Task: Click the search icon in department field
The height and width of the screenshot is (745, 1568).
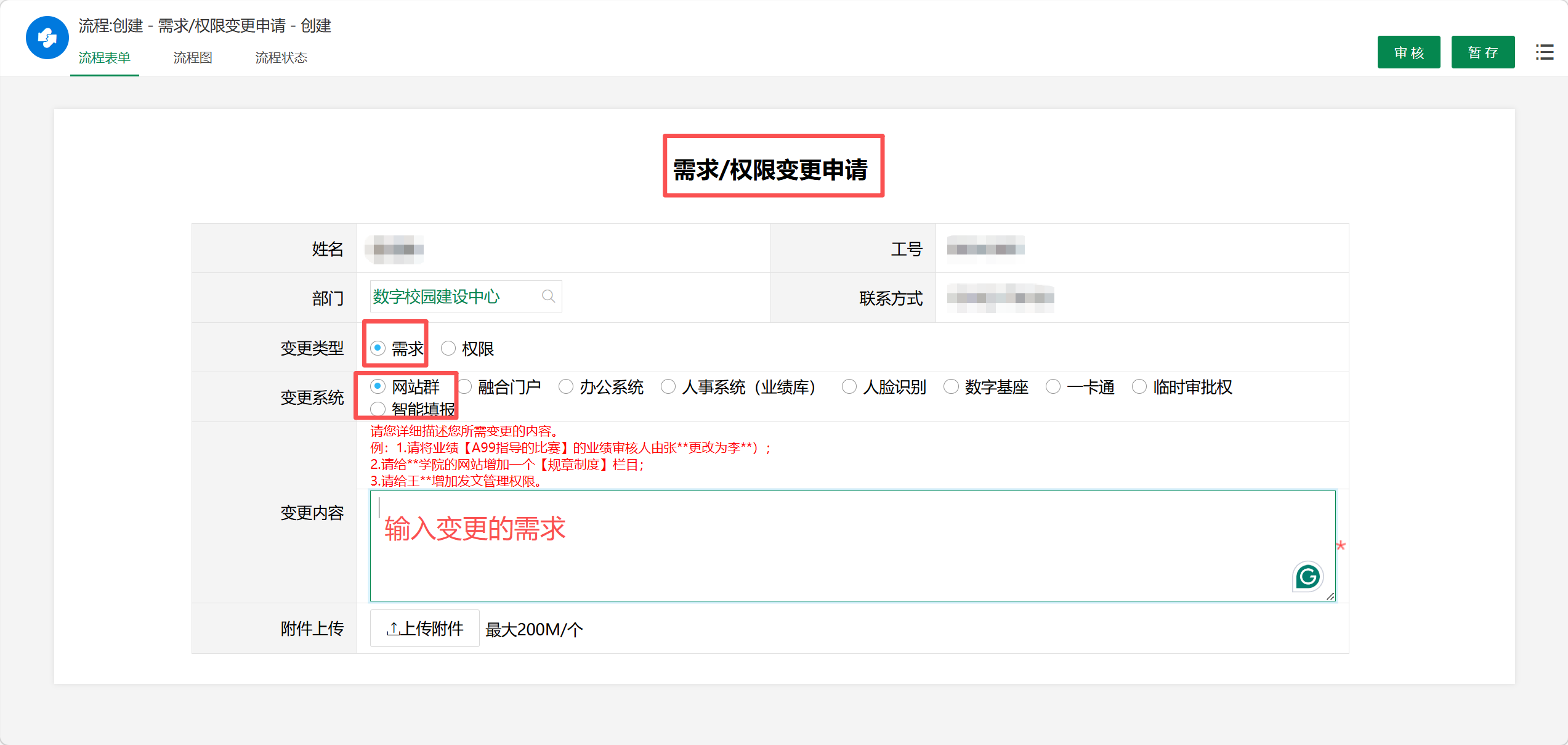Action: (548, 296)
